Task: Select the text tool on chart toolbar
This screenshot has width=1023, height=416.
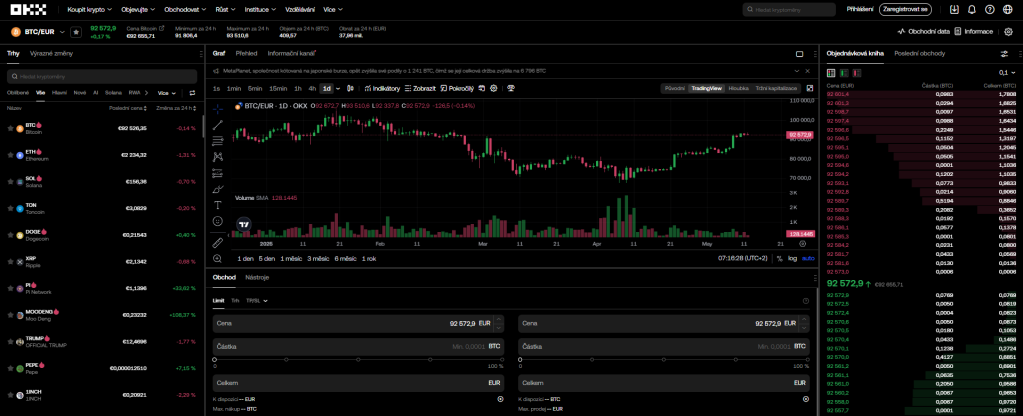Action: pyautogui.click(x=218, y=205)
